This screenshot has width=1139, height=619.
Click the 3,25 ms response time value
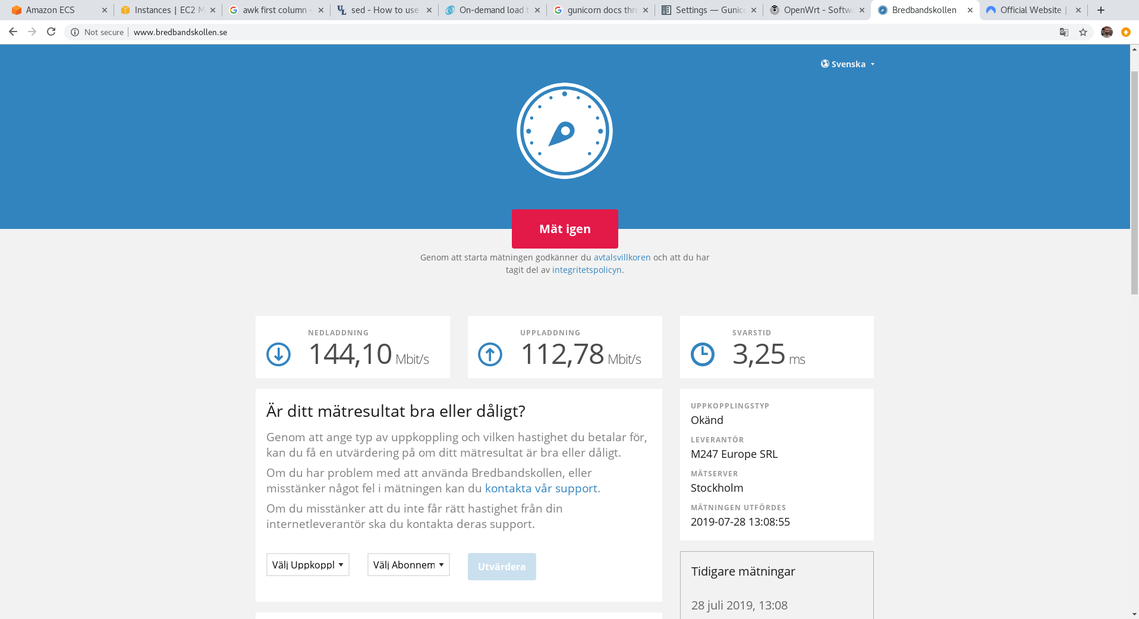759,355
